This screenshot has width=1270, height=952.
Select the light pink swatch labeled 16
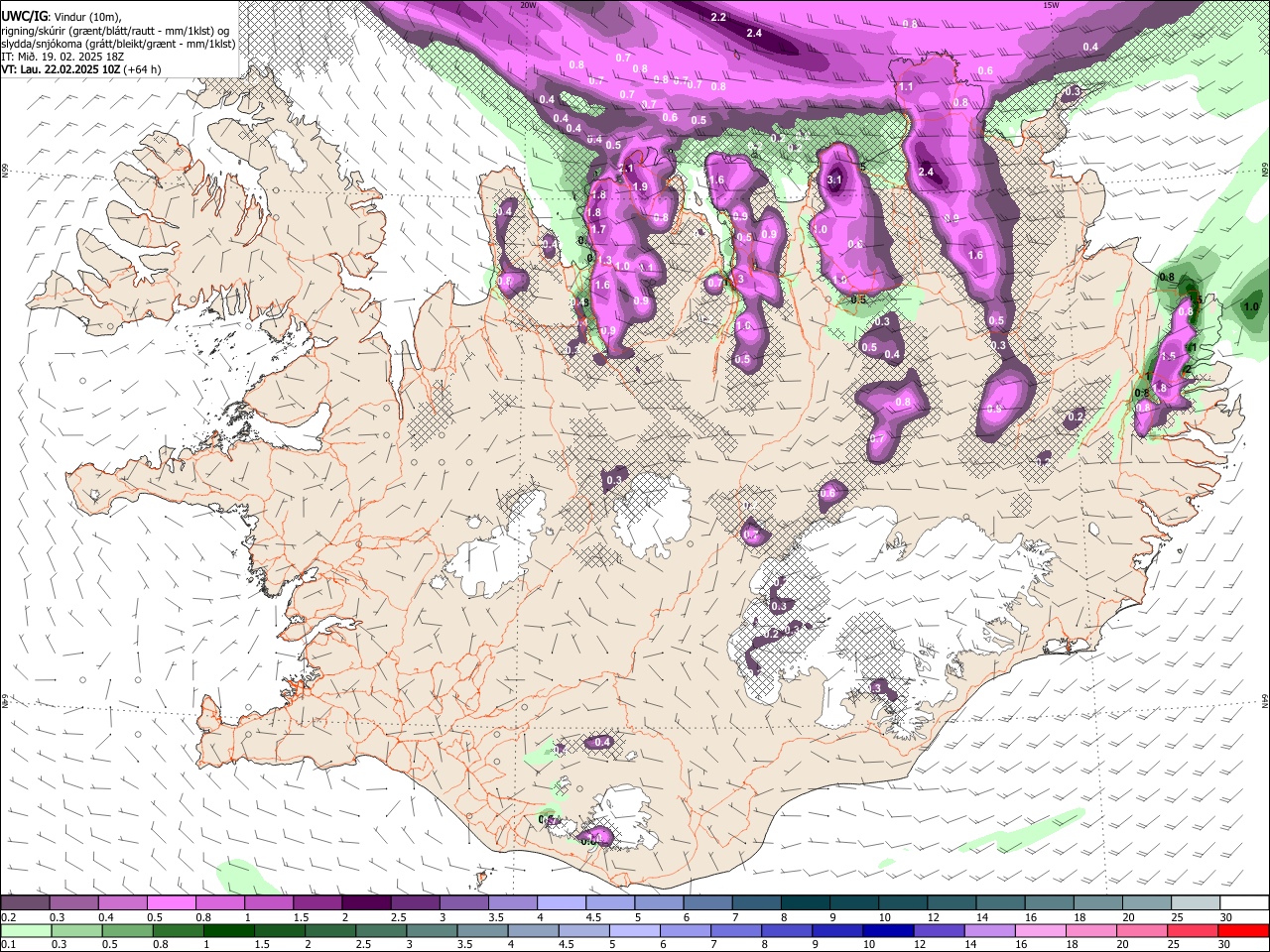[1042, 930]
